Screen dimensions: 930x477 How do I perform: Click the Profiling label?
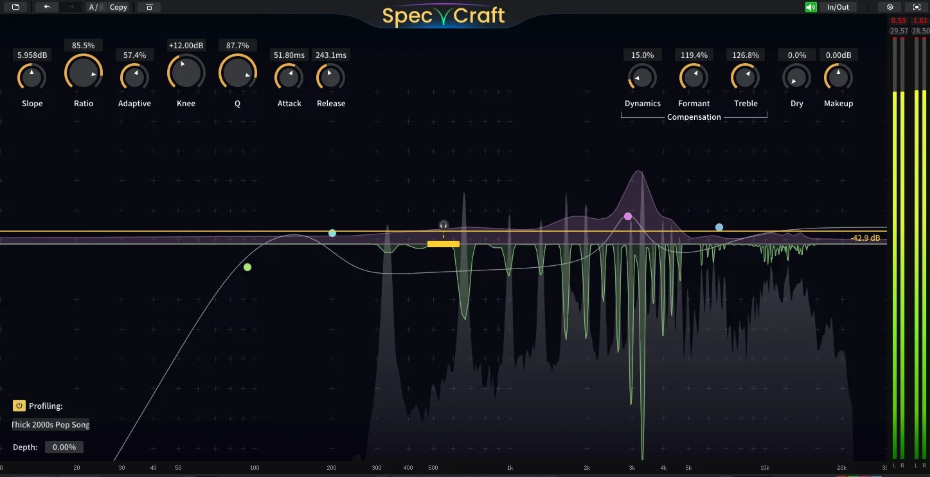[x=46, y=406]
